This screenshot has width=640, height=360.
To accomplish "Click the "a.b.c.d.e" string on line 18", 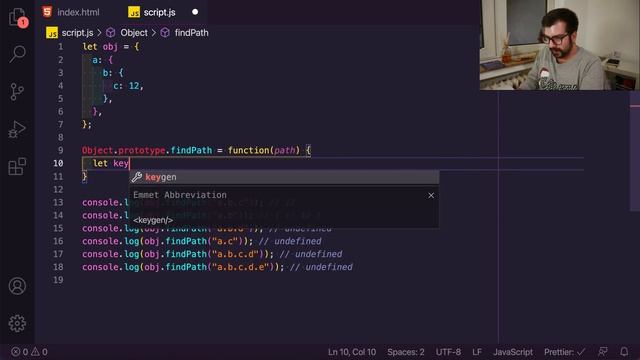I will click(x=240, y=267).
